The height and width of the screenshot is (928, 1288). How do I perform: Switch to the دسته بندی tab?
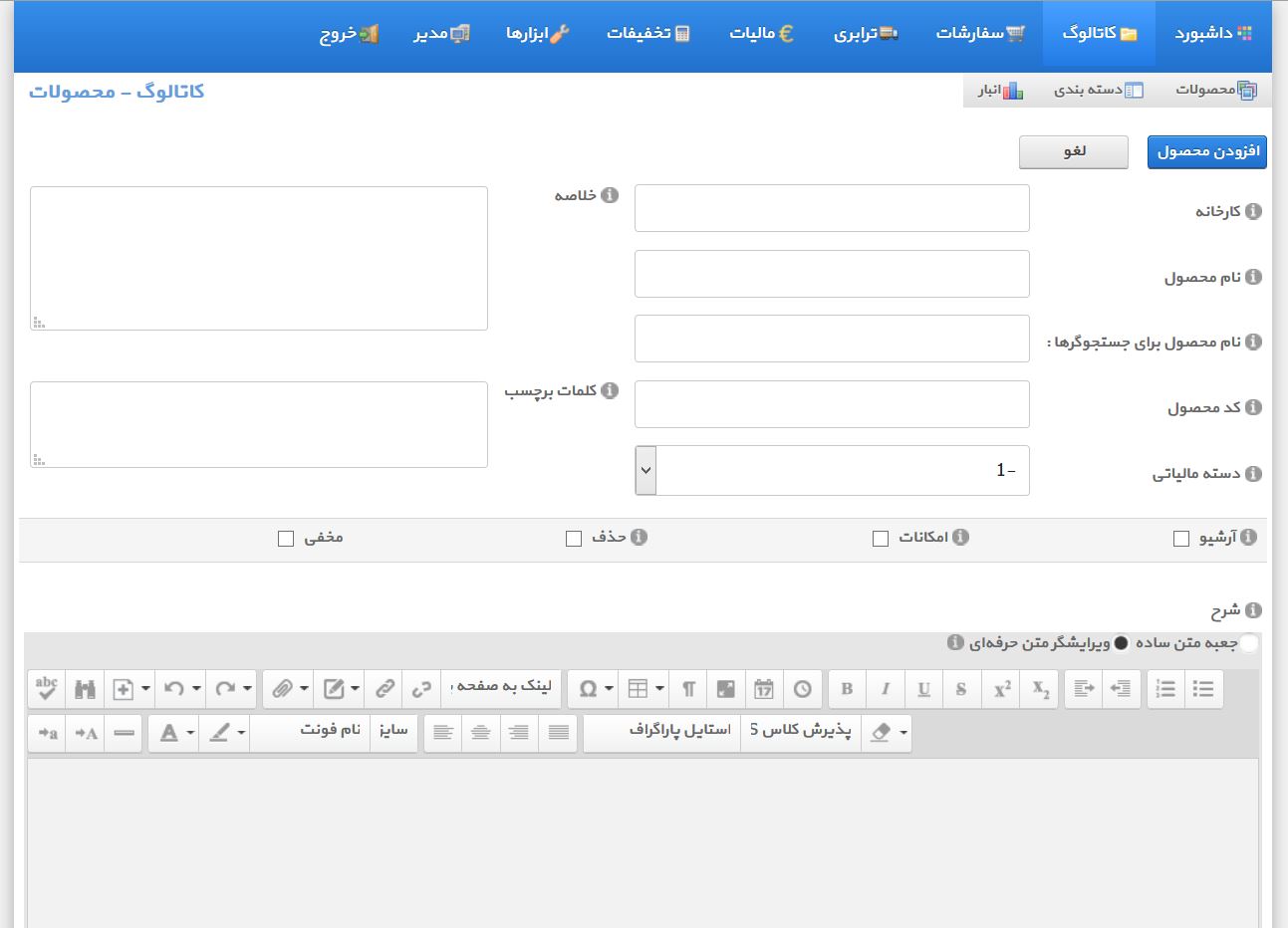tap(1099, 90)
